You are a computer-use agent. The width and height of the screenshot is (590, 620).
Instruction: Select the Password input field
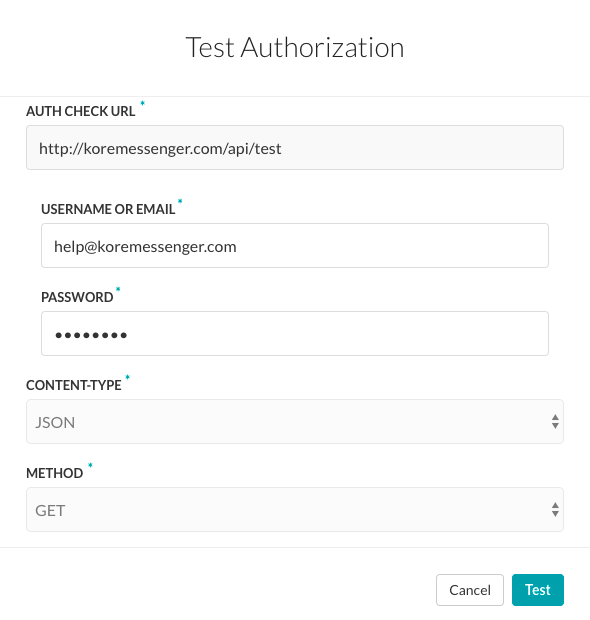tap(295, 333)
